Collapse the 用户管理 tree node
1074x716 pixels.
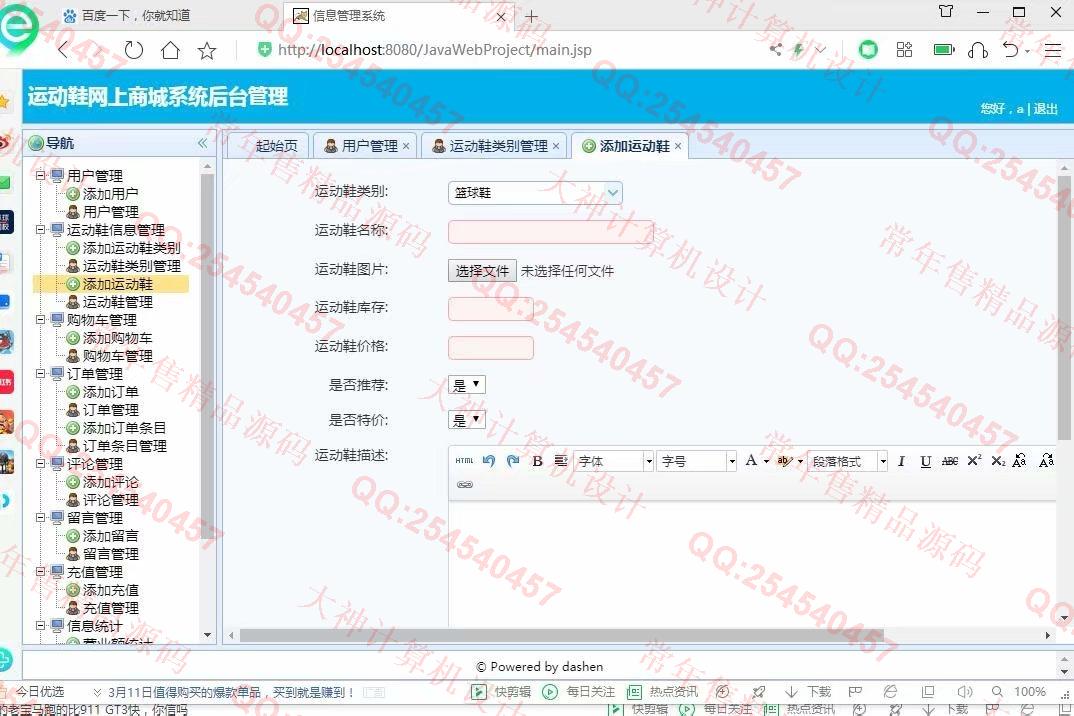41,176
